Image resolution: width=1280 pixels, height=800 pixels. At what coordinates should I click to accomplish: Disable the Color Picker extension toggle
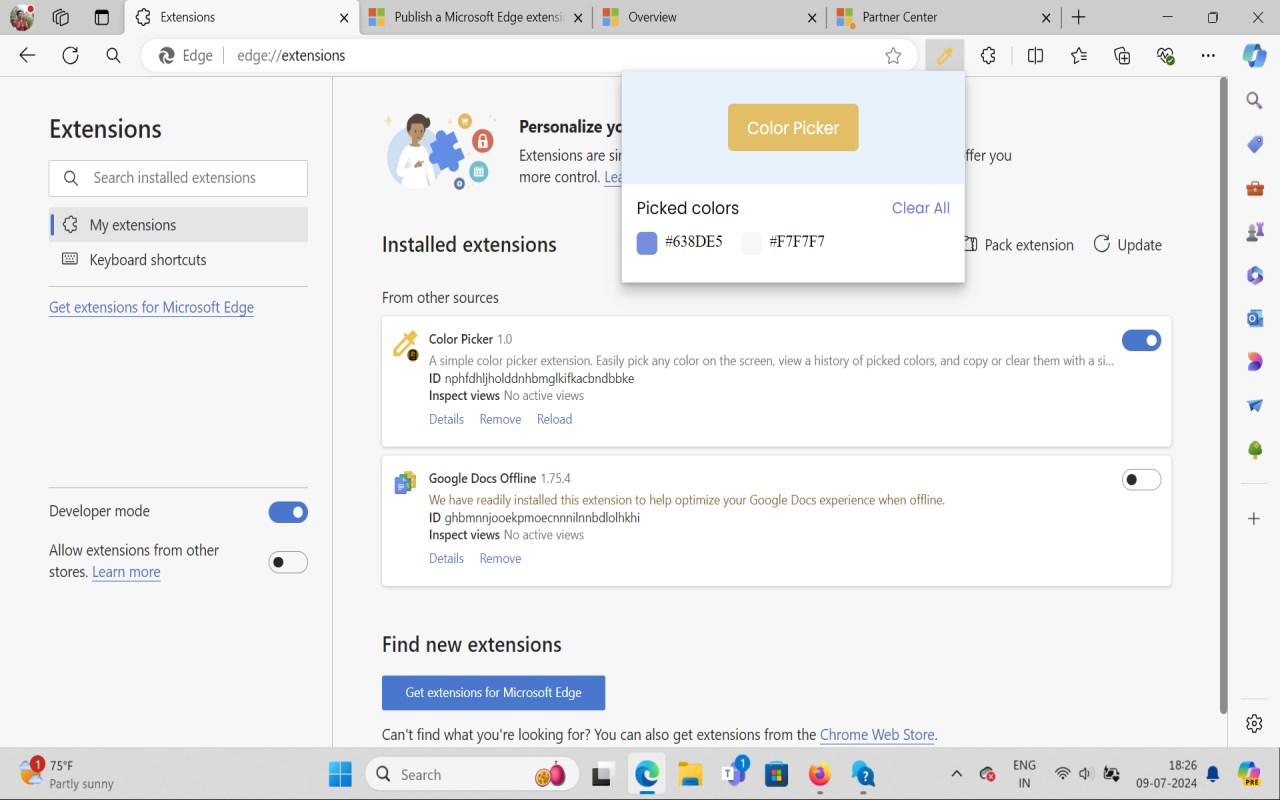(x=1141, y=341)
